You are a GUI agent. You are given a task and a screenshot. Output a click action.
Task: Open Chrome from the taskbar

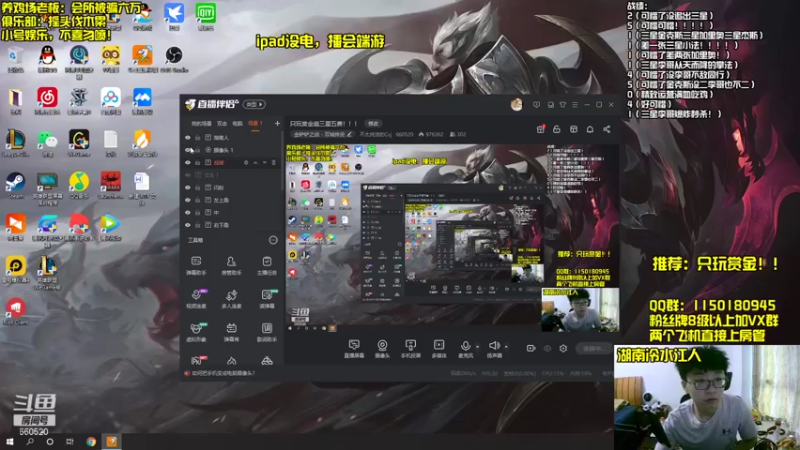coord(91,441)
